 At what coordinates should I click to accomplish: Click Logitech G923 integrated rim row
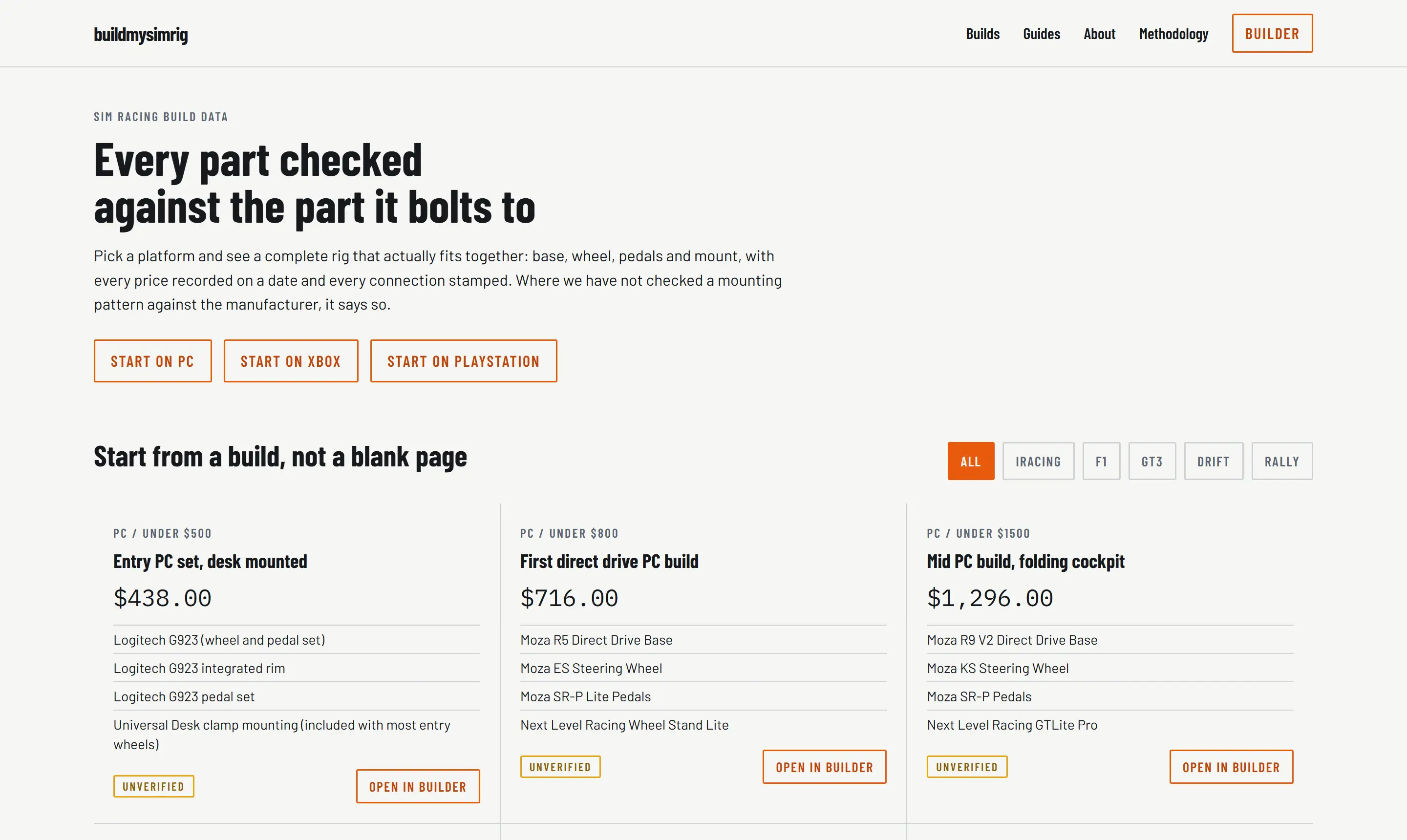click(x=297, y=668)
